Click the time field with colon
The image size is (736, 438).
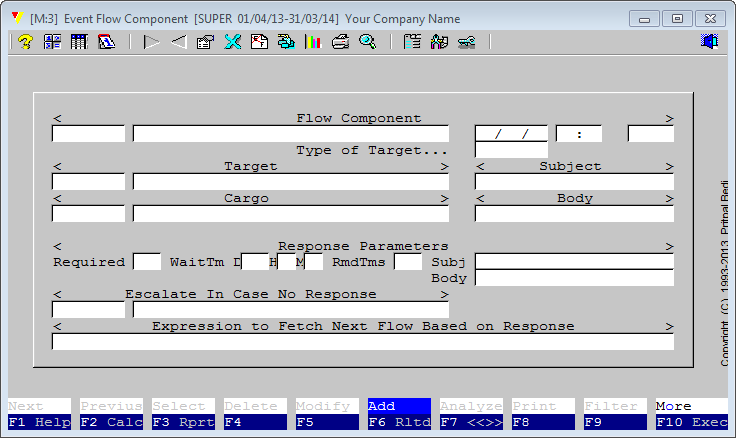[579, 134]
